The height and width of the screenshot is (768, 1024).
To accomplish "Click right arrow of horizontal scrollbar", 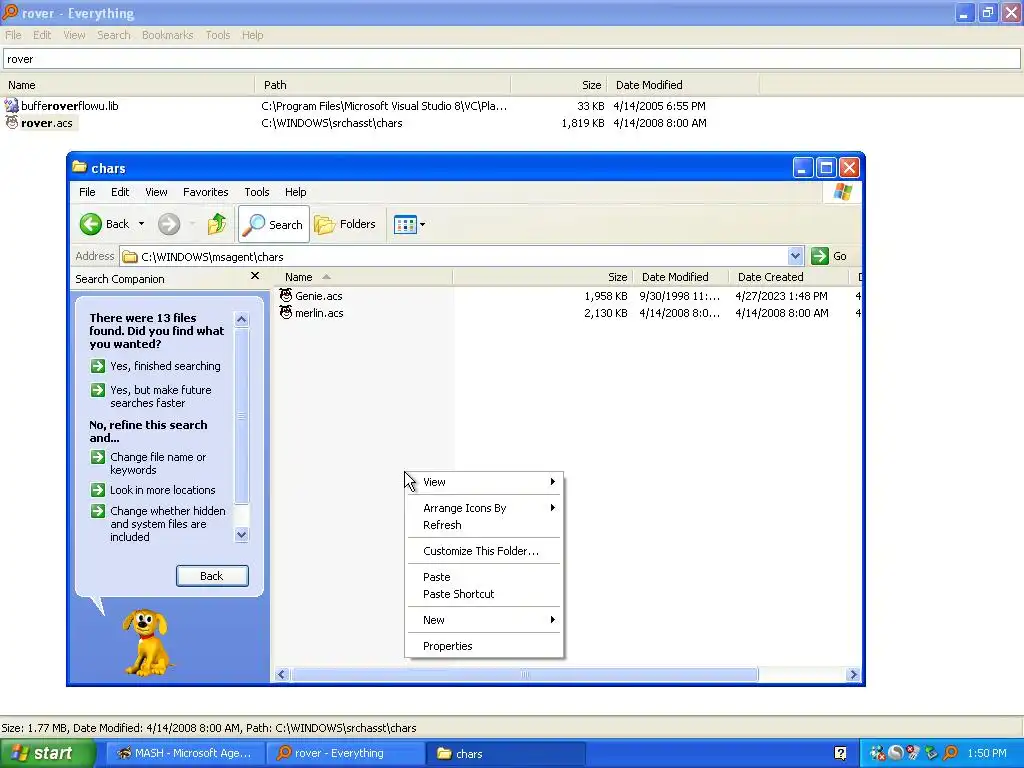I will (853, 675).
